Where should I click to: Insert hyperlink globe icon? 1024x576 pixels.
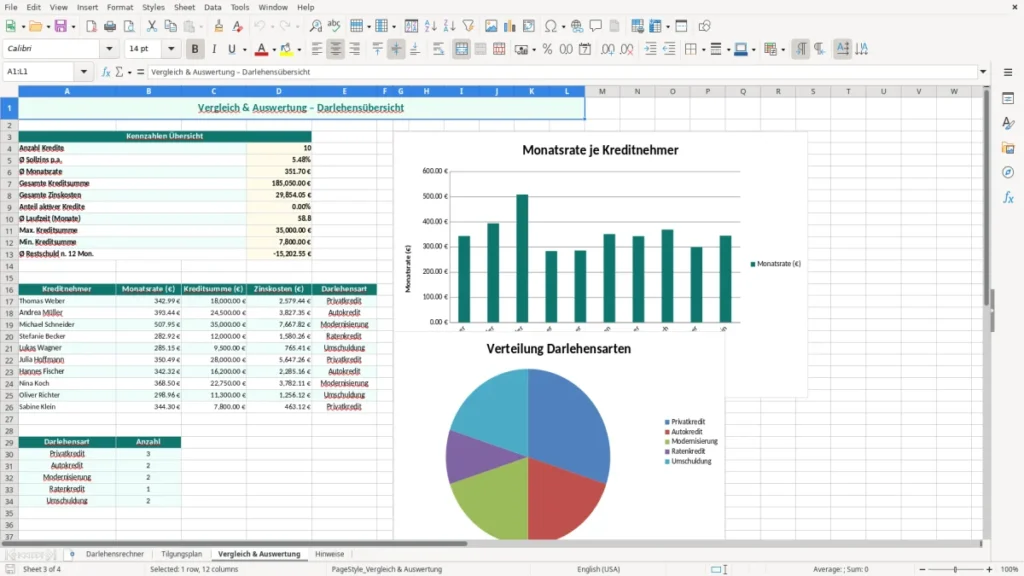[x=577, y=26]
